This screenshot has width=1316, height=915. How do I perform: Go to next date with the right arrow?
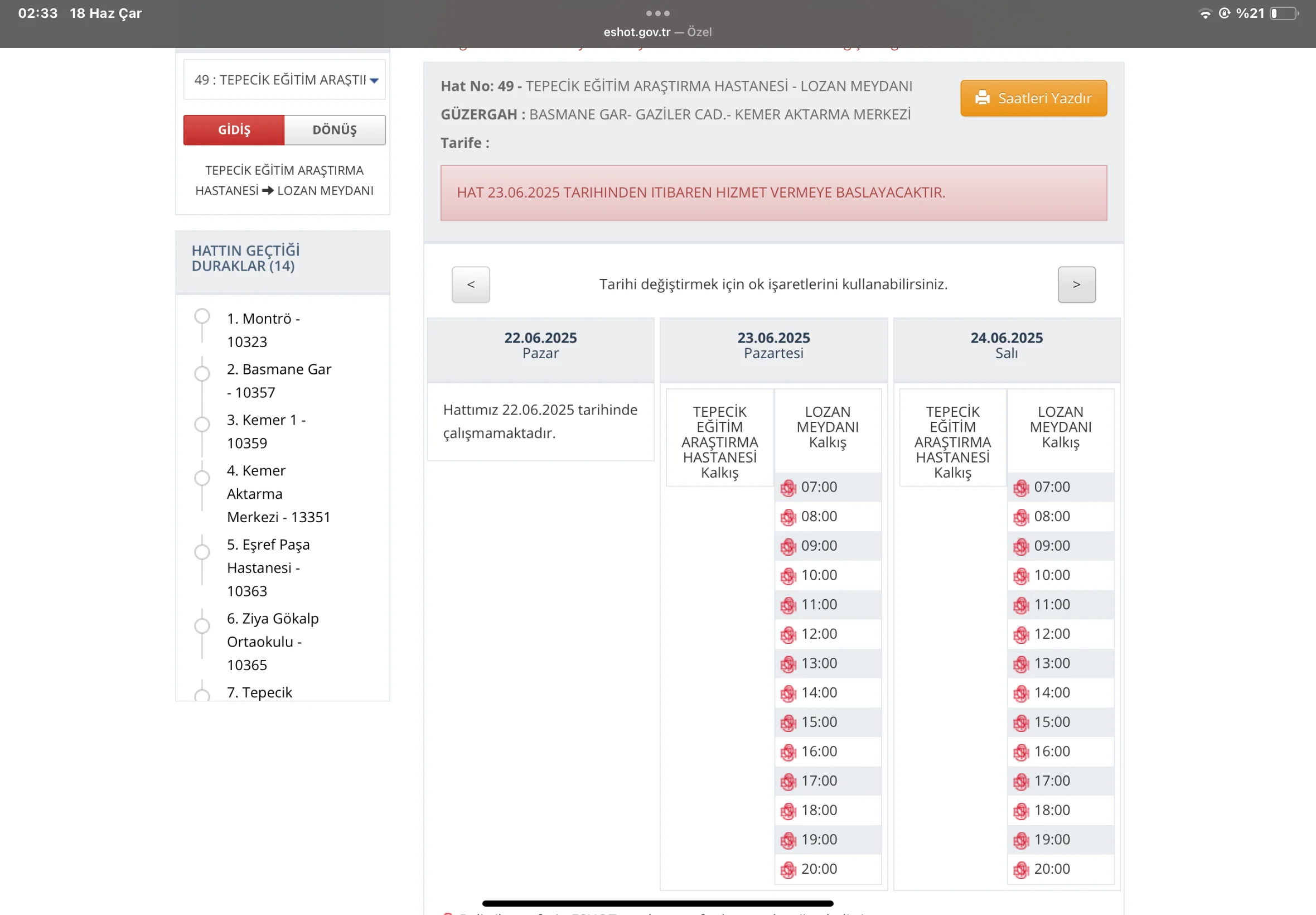pos(1076,285)
